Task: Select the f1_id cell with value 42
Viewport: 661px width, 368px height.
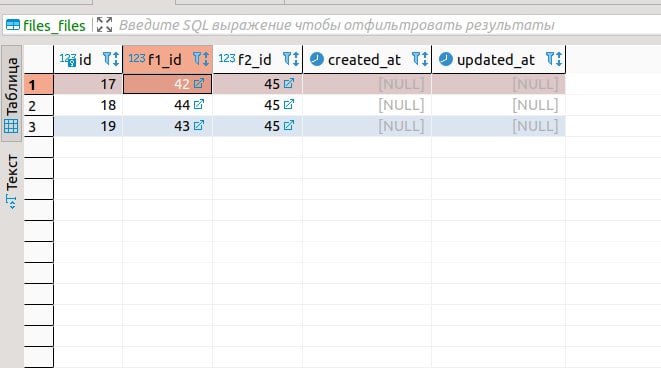Action: (x=168, y=84)
